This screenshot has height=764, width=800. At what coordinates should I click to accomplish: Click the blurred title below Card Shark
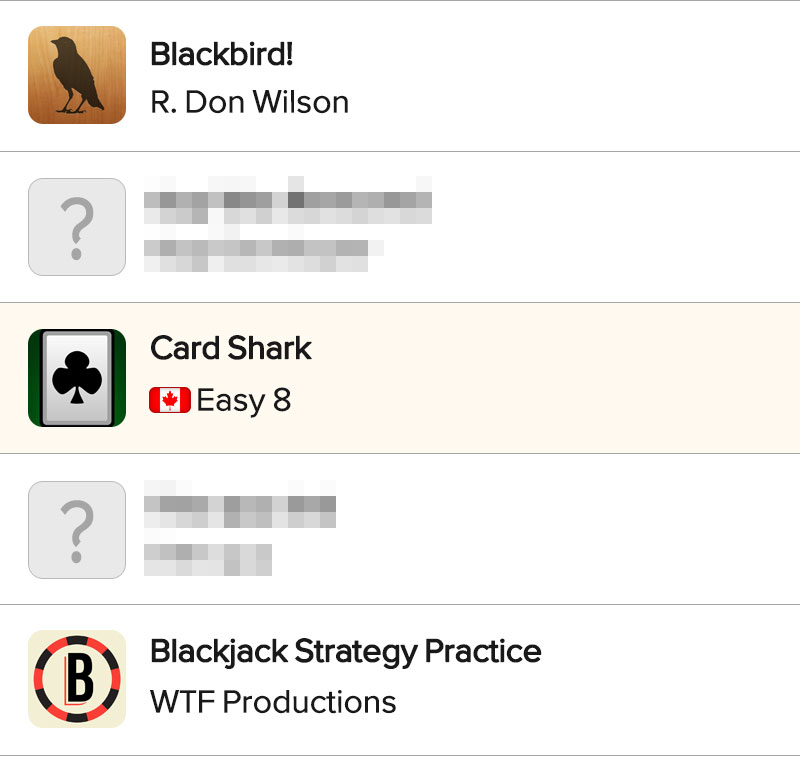click(240, 504)
